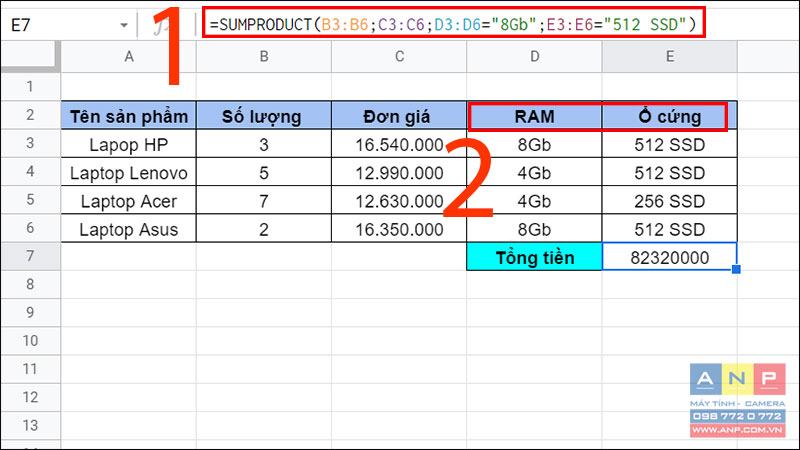This screenshot has height=450, width=800.
Task: Select RAM cell of the Lapop HP row
Action: [x=534, y=144]
